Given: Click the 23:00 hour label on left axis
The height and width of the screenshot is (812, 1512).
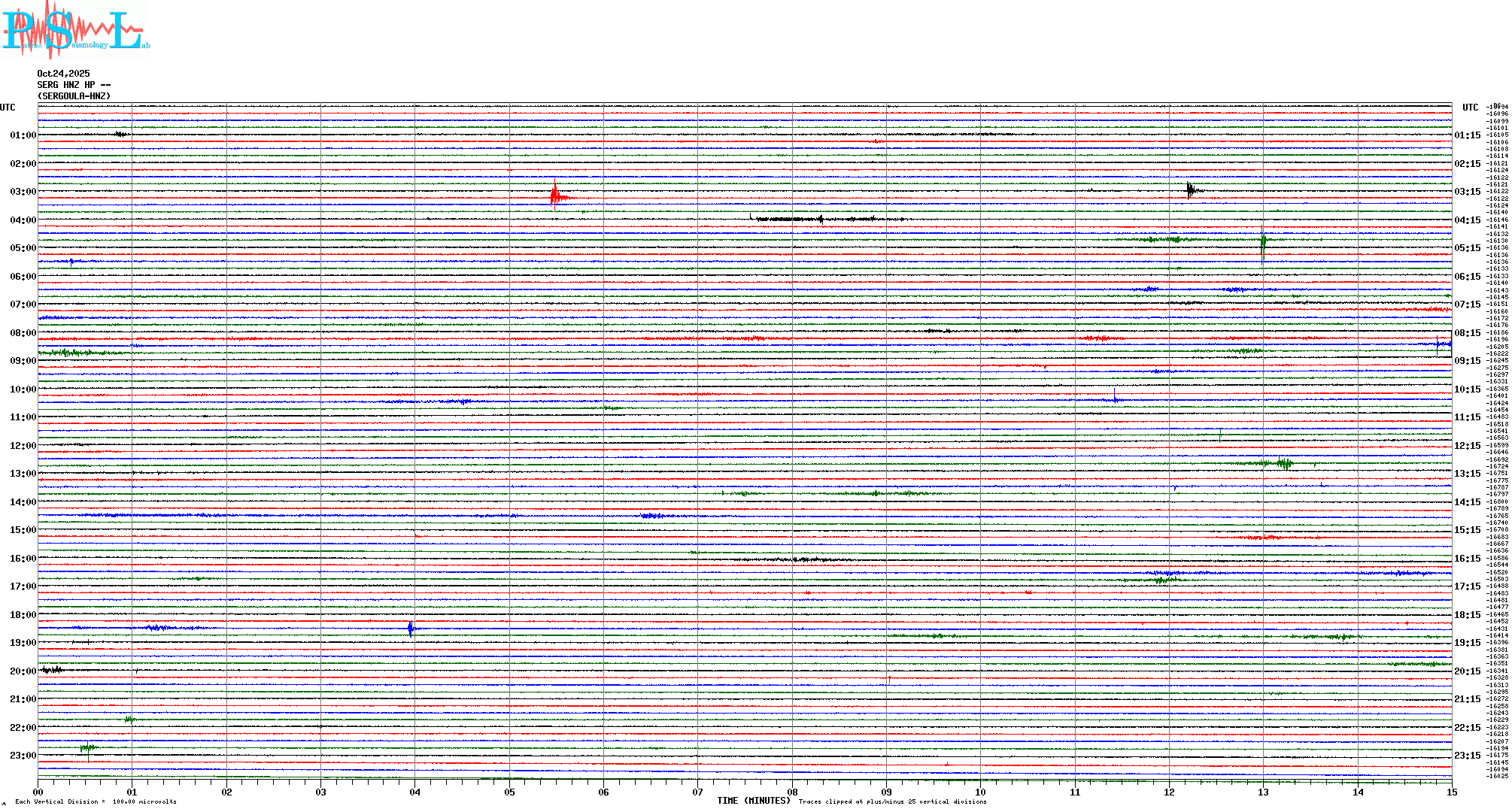Looking at the screenshot, I should click(x=23, y=756).
